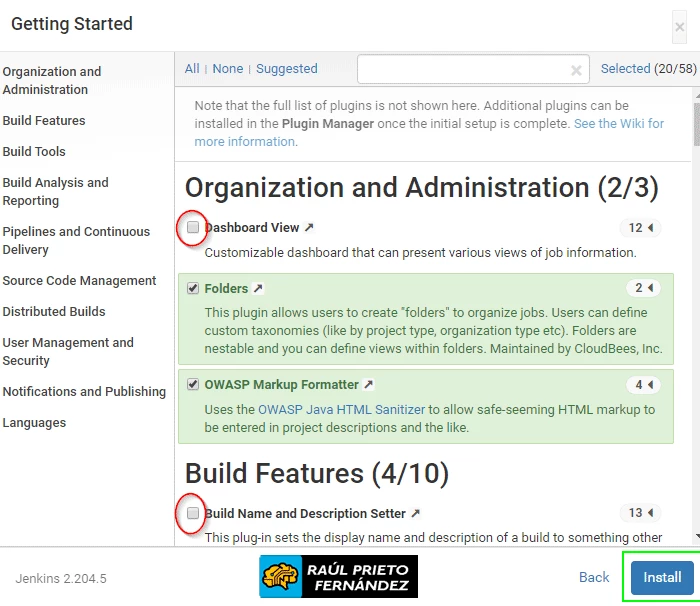Open Dashboard View external link icon

pos(309,228)
